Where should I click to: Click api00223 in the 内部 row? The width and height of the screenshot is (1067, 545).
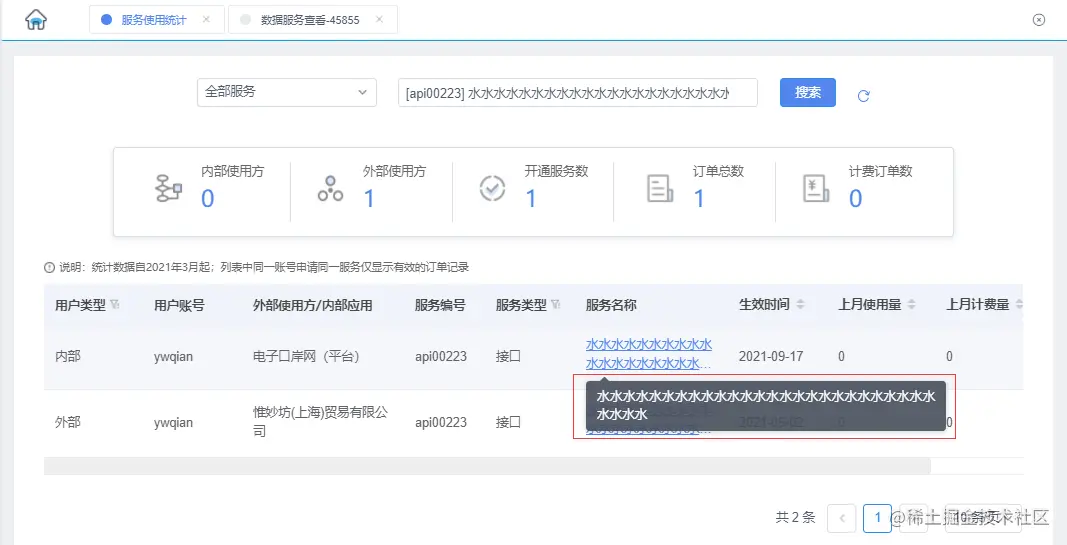tap(441, 356)
